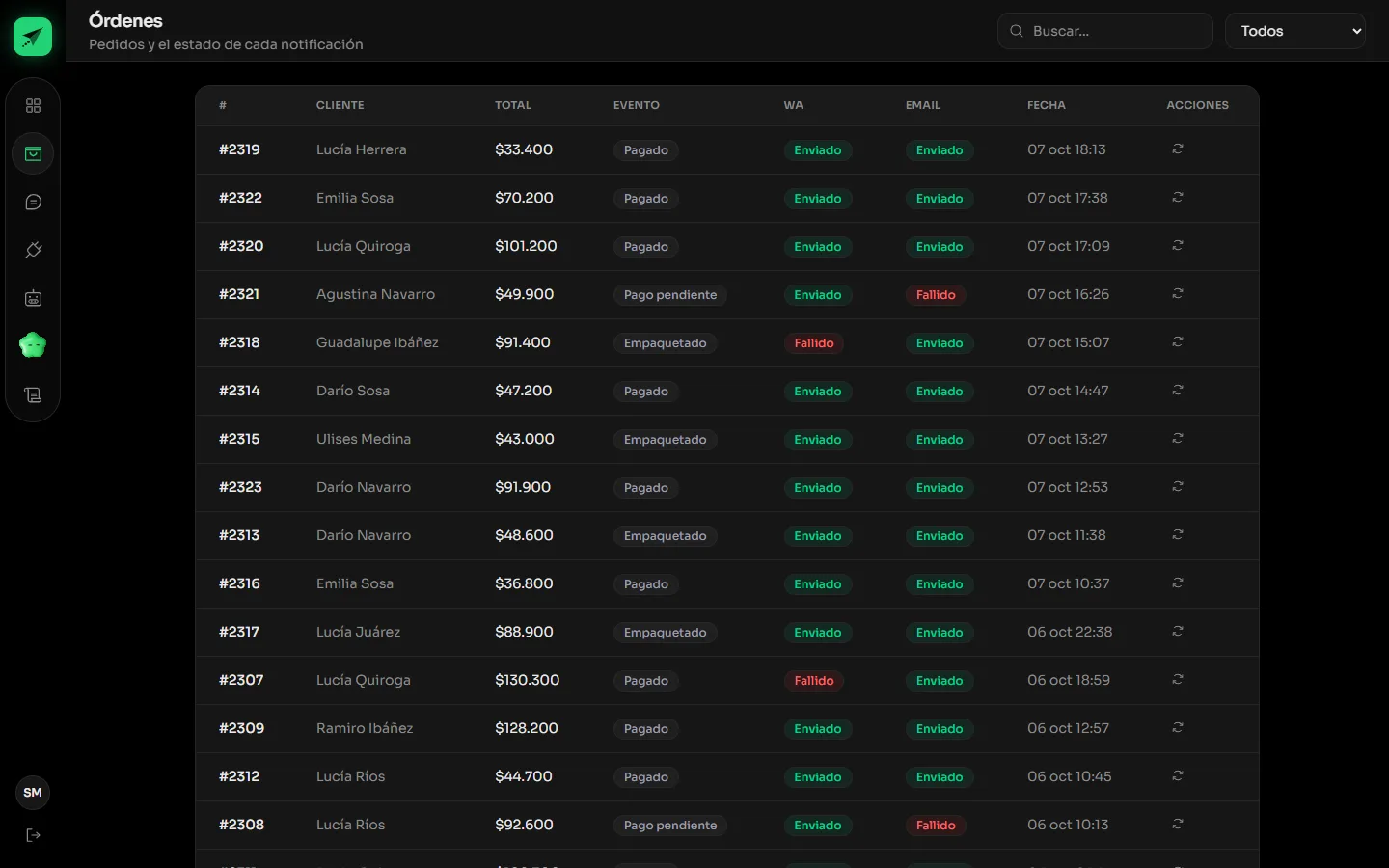Screen dimensions: 1389x868
Task: Retry notification for order #2318
Action: click(1178, 342)
